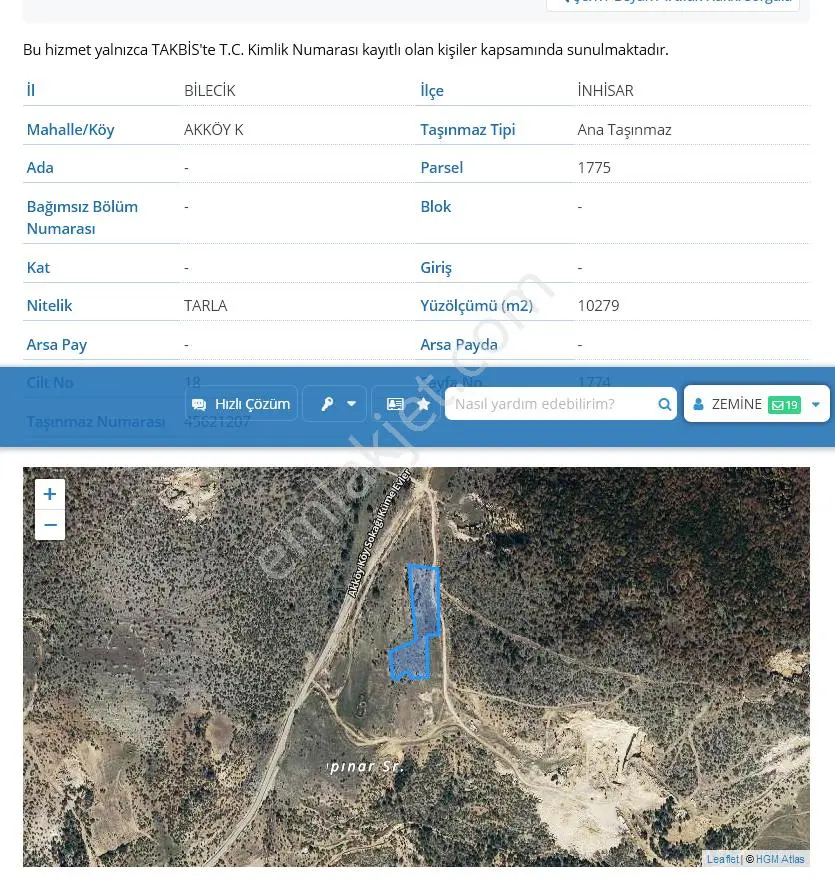Zoom in on the map with plus

point(50,494)
